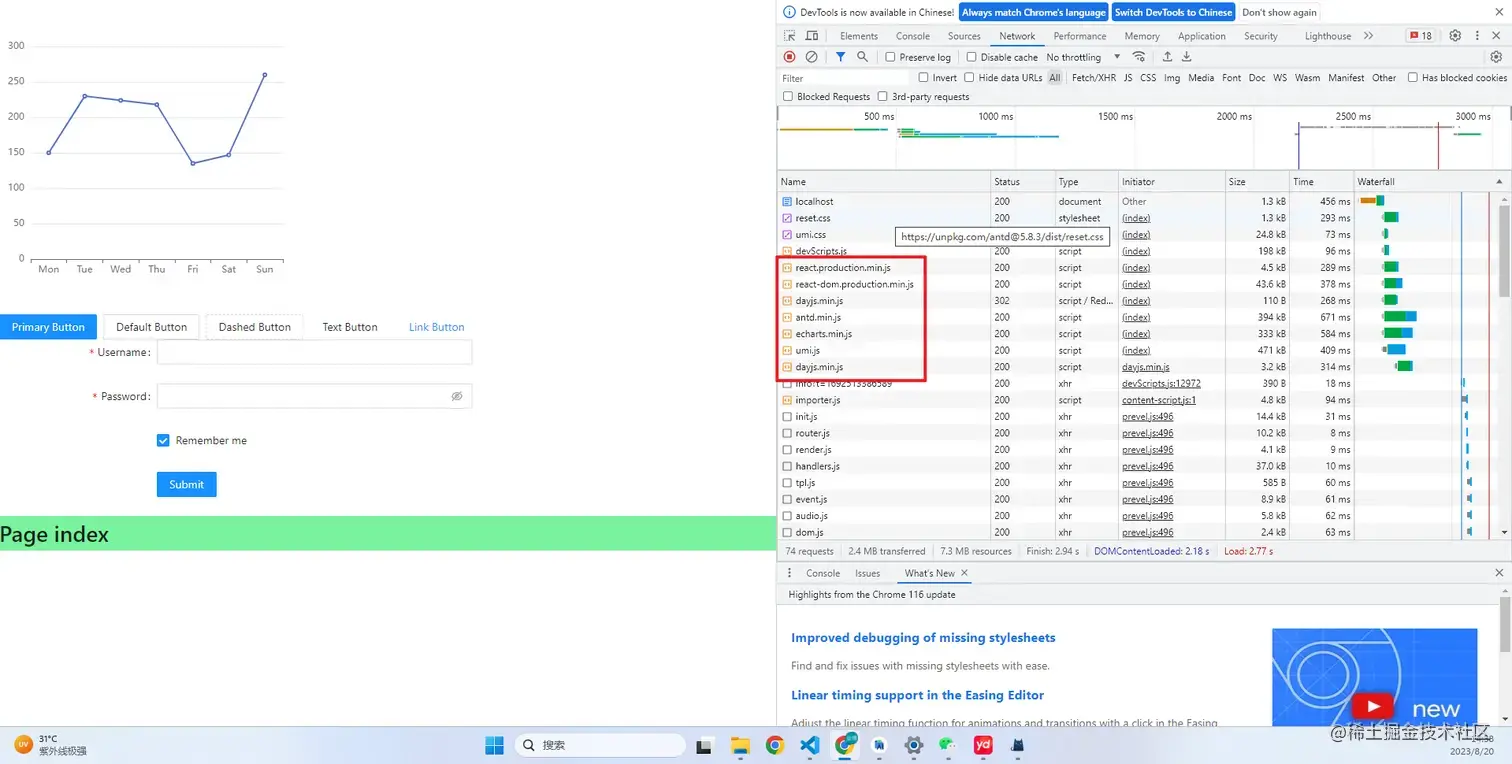
Task: Sort by Waterfall column arrow
Action: tap(1498, 181)
